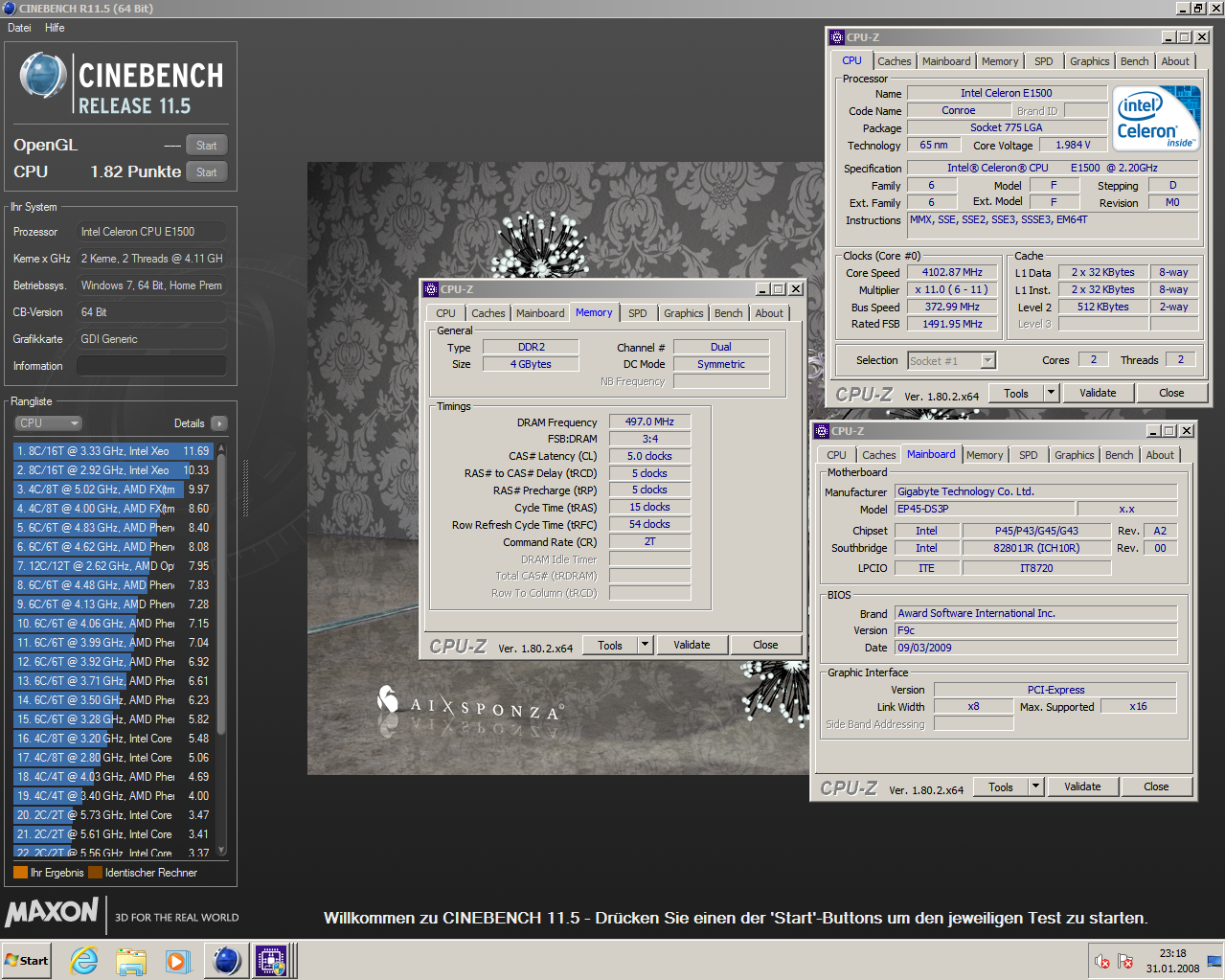Image resolution: width=1225 pixels, height=980 pixels.
Task: Click Validate in Memory CPU-Z window
Action: 692,645
